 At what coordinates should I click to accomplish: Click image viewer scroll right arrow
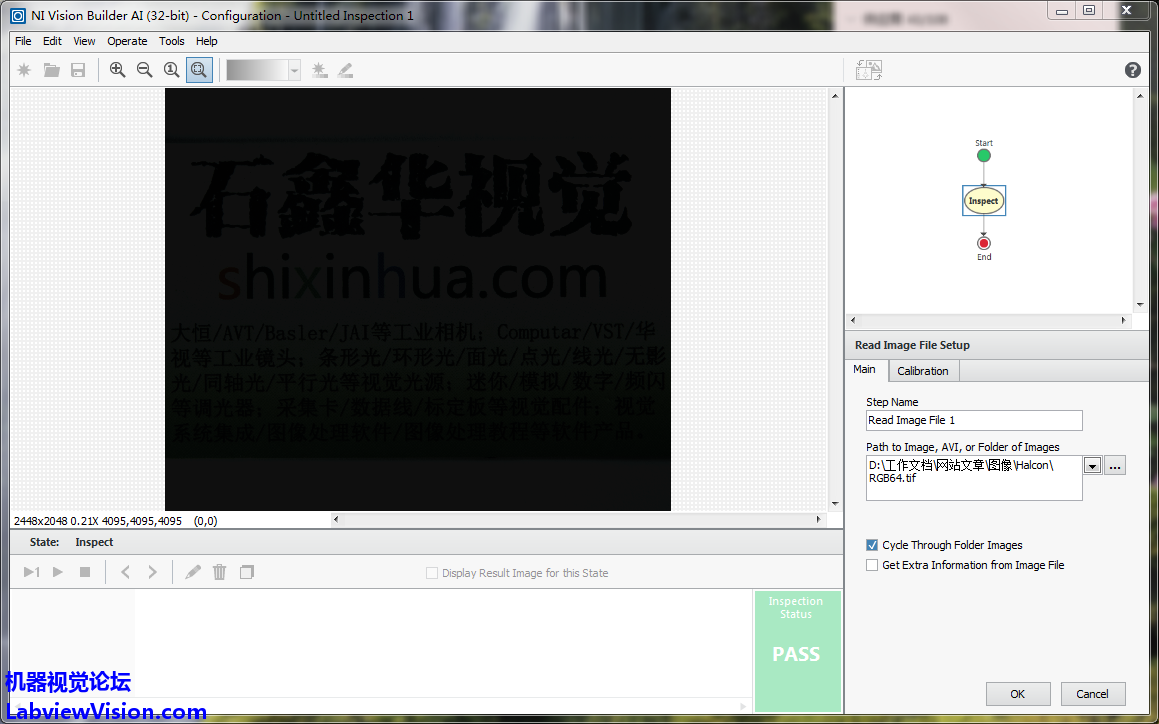[x=818, y=519]
